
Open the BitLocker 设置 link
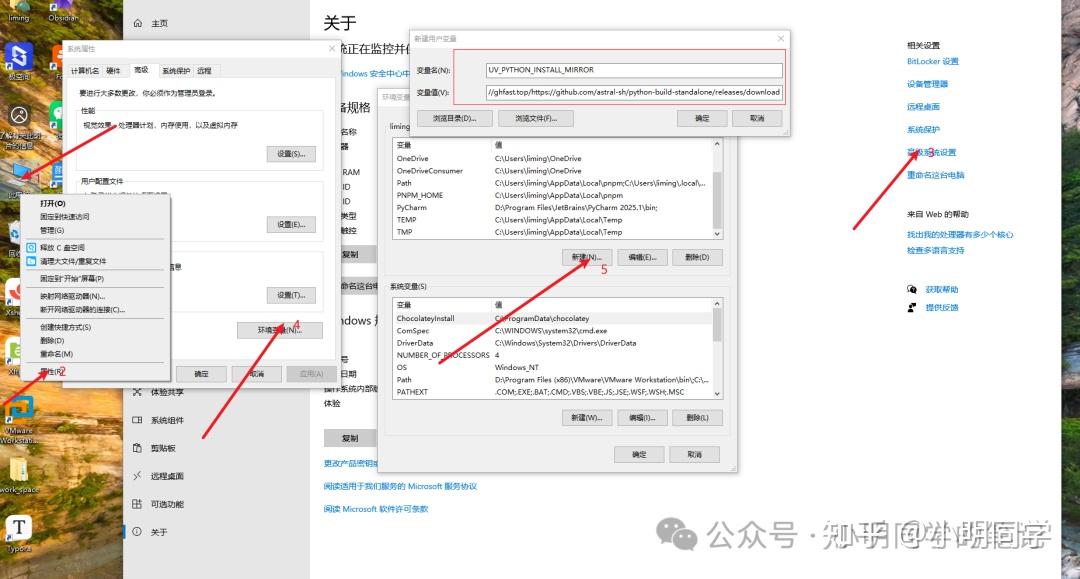(933, 61)
